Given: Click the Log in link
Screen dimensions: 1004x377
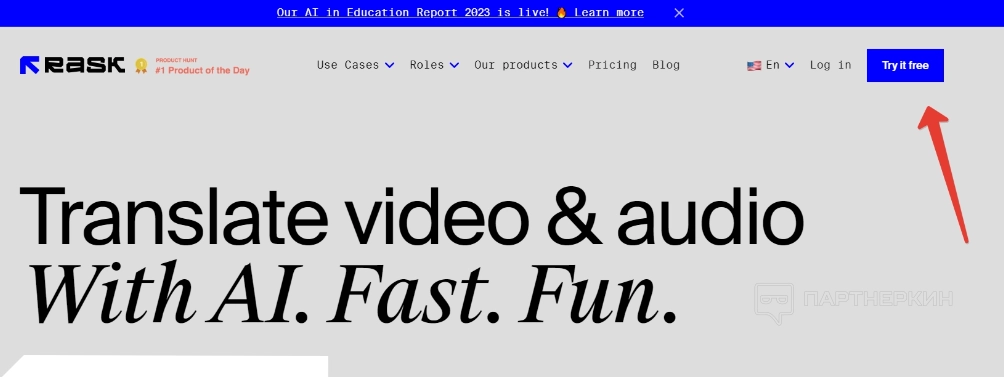Looking at the screenshot, I should tap(830, 65).
